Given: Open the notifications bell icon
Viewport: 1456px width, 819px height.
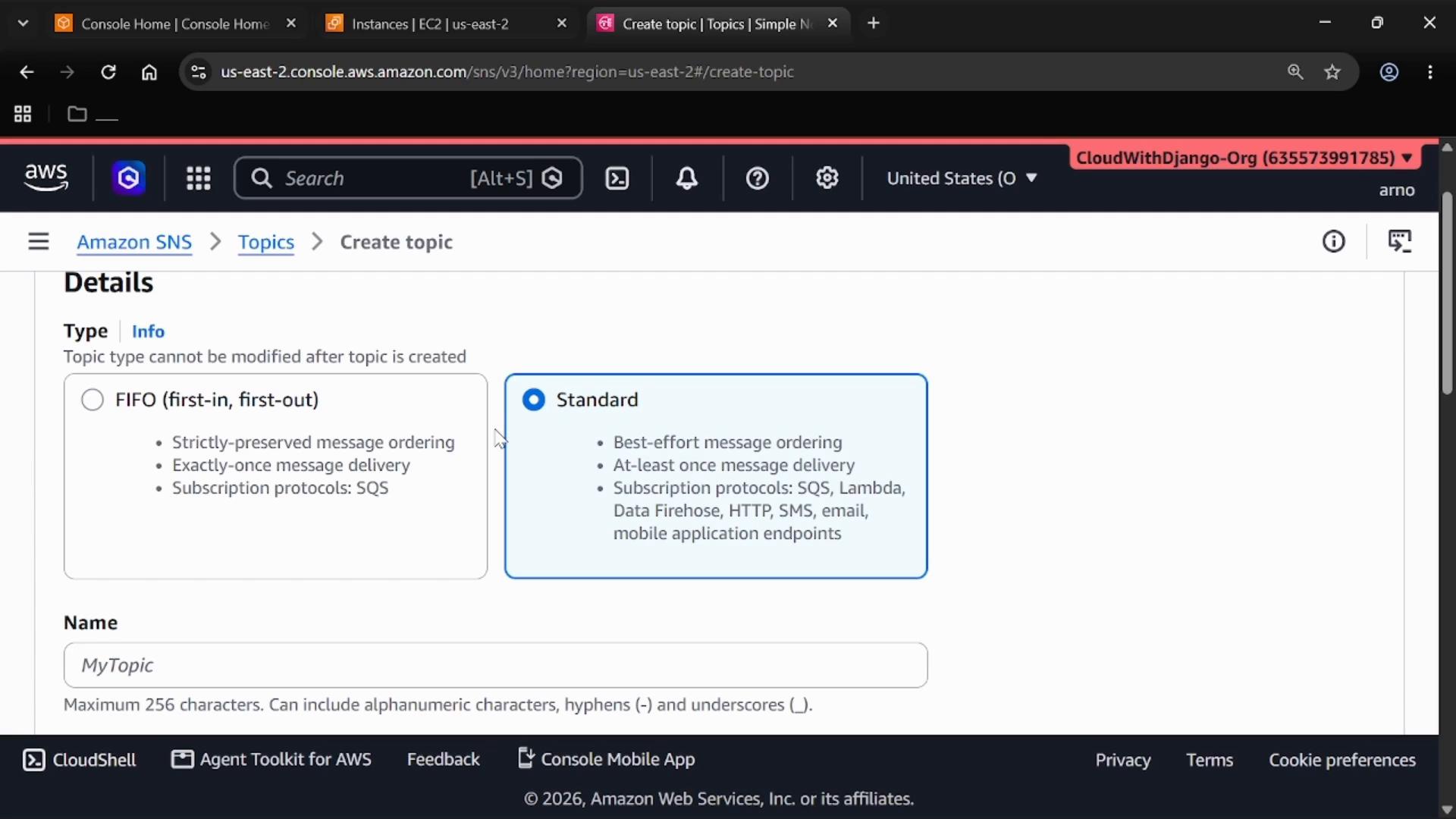Looking at the screenshot, I should coord(687,178).
